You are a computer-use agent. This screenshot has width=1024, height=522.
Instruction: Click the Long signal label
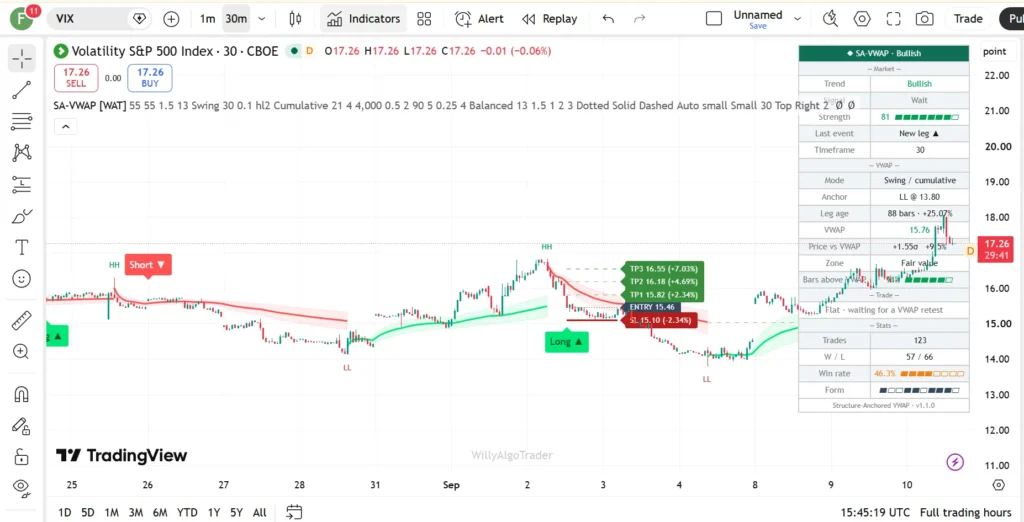[x=567, y=342]
